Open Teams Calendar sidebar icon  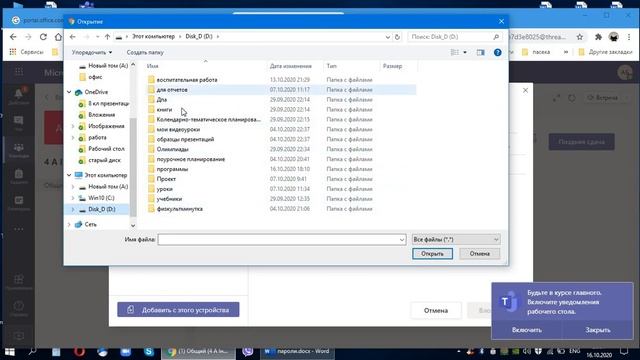pyautogui.click(x=19, y=203)
